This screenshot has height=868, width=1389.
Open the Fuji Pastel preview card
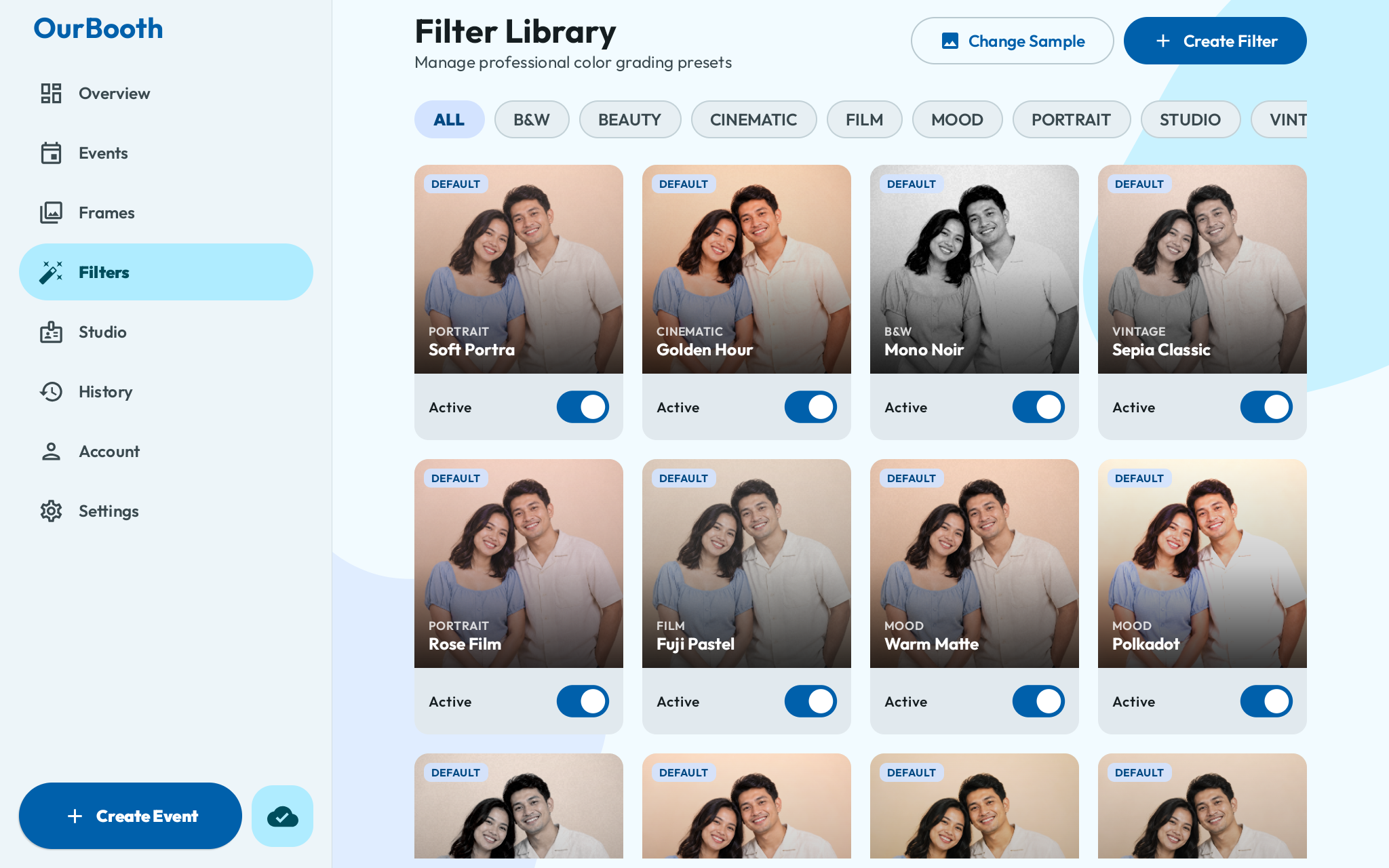pyautogui.click(x=747, y=564)
